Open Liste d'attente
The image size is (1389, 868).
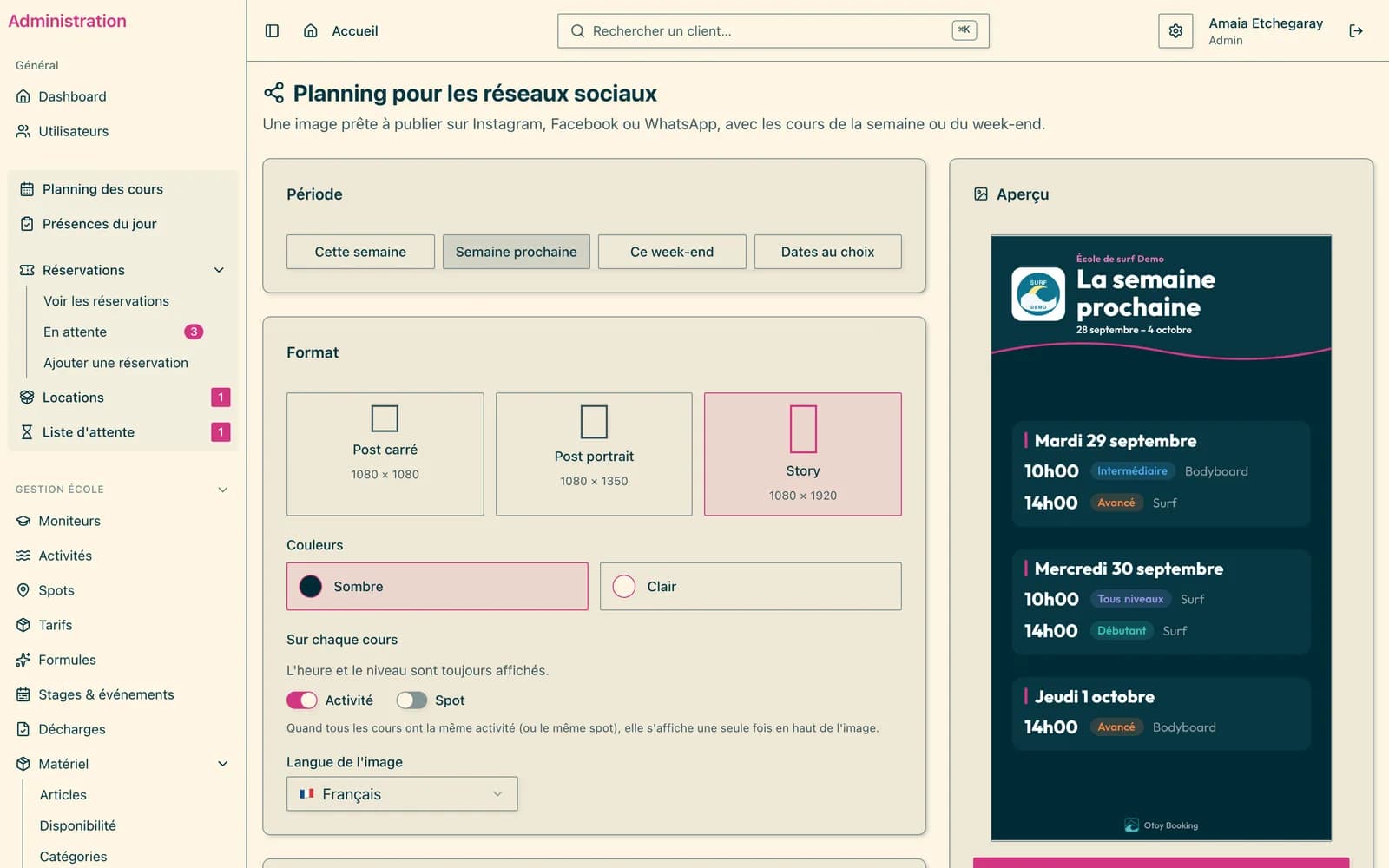point(122,432)
